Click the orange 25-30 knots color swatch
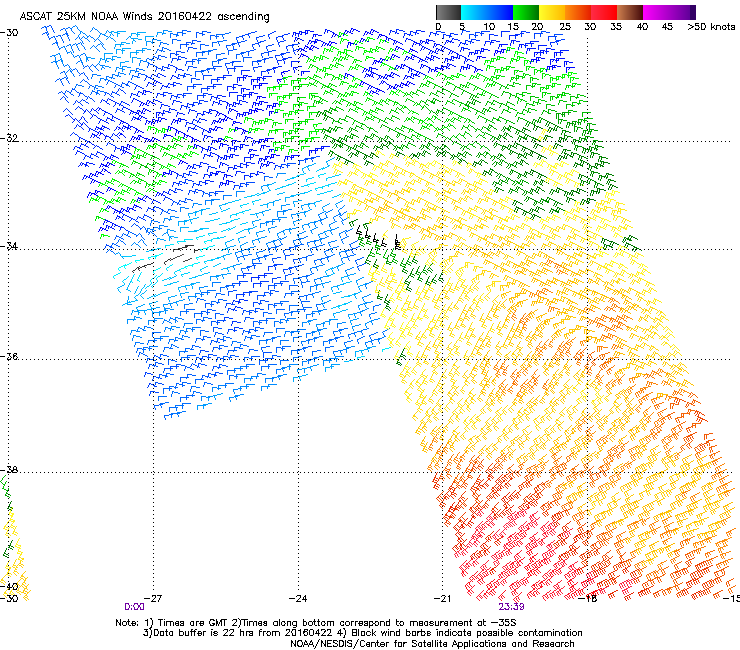 point(578,12)
